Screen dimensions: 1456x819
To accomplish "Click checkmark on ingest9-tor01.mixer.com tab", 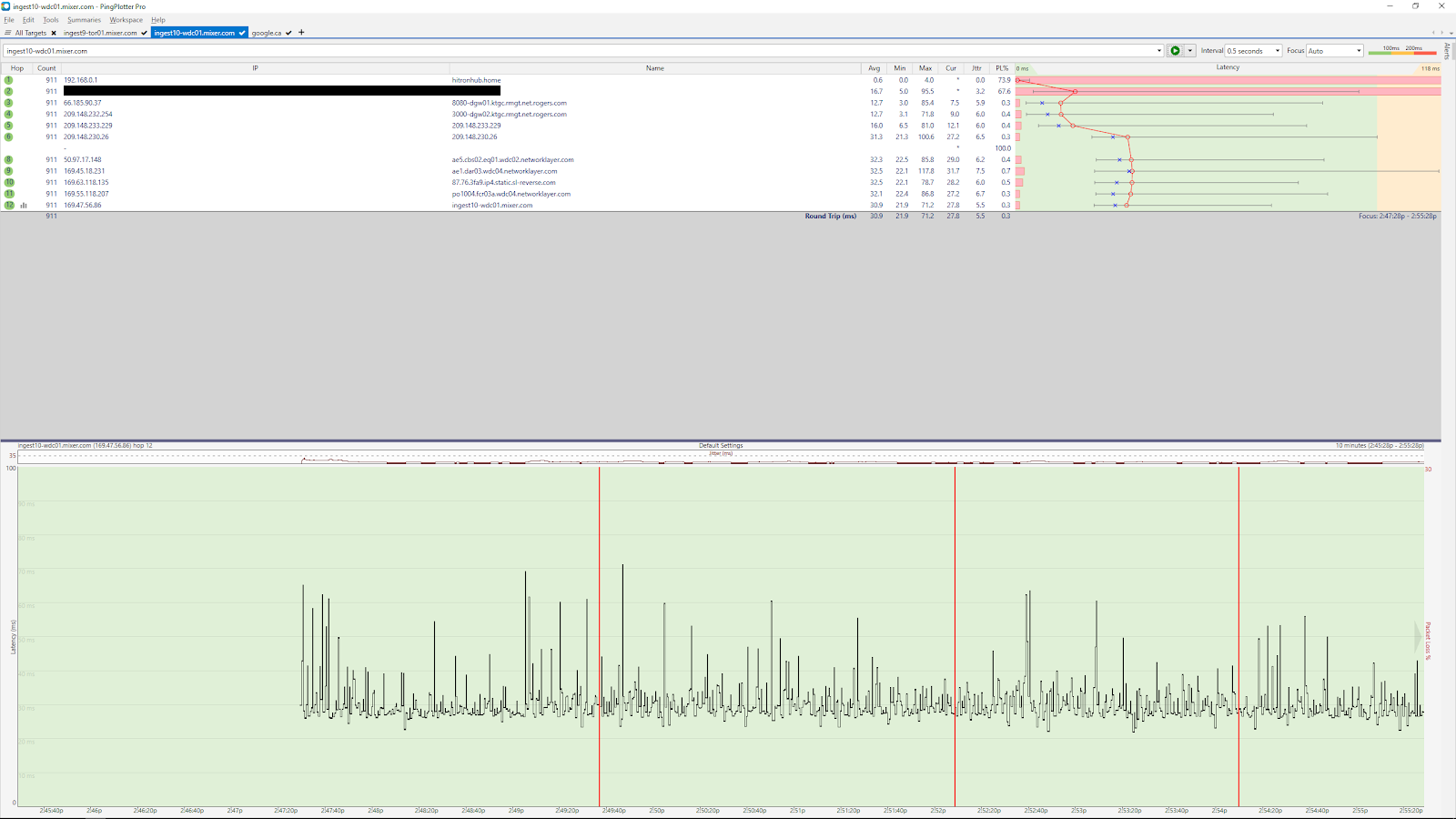I will [144, 33].
